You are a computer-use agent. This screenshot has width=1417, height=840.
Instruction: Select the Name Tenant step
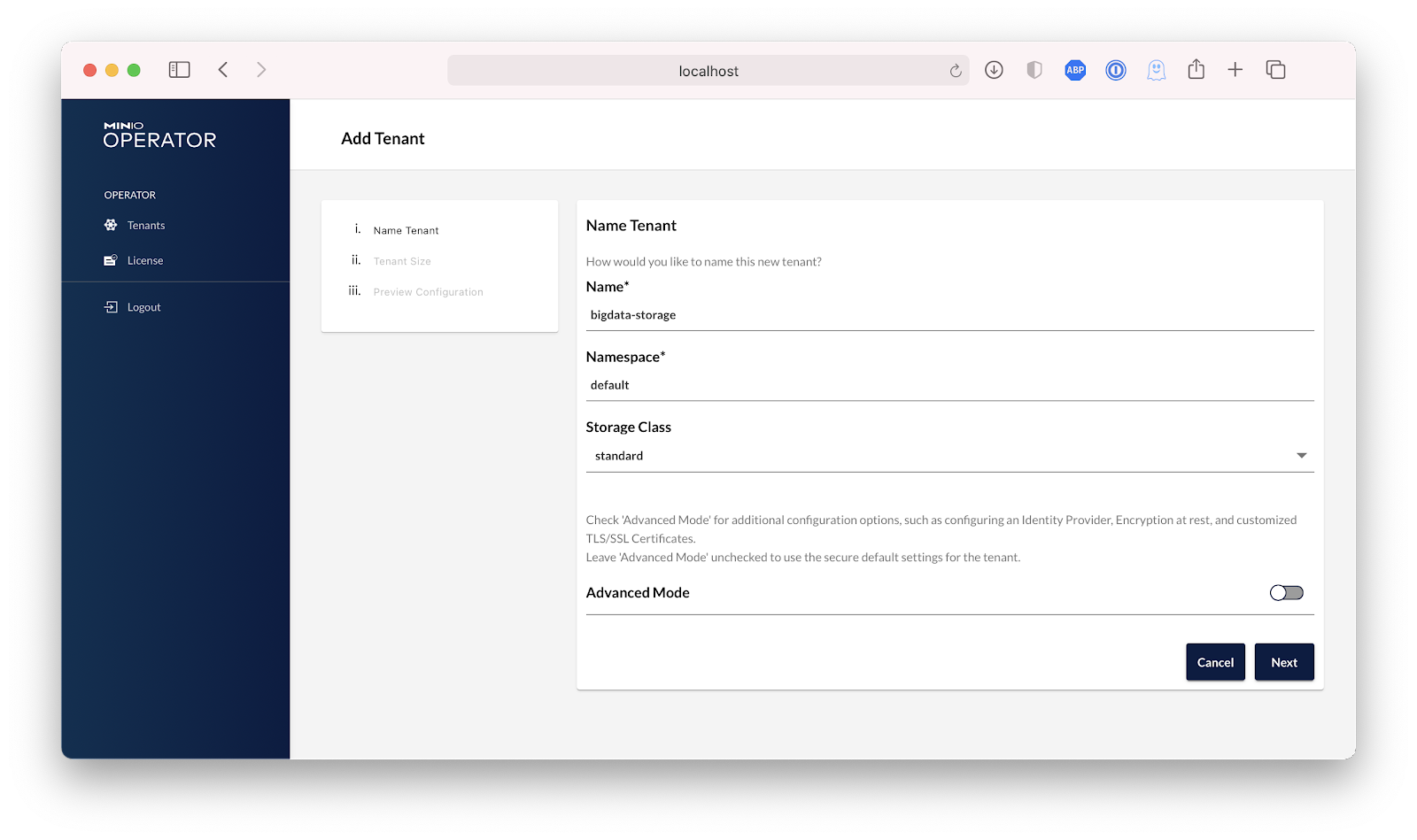tap(406, 230)
